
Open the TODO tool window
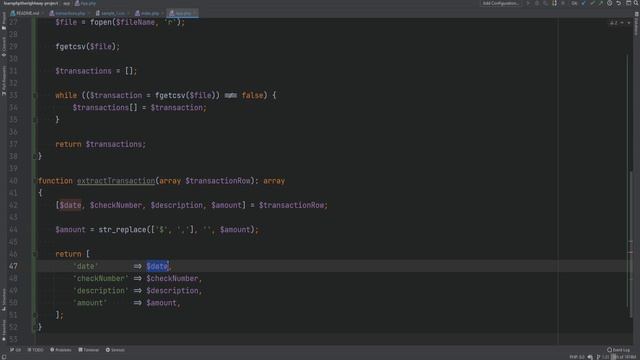tap(35, 350)
